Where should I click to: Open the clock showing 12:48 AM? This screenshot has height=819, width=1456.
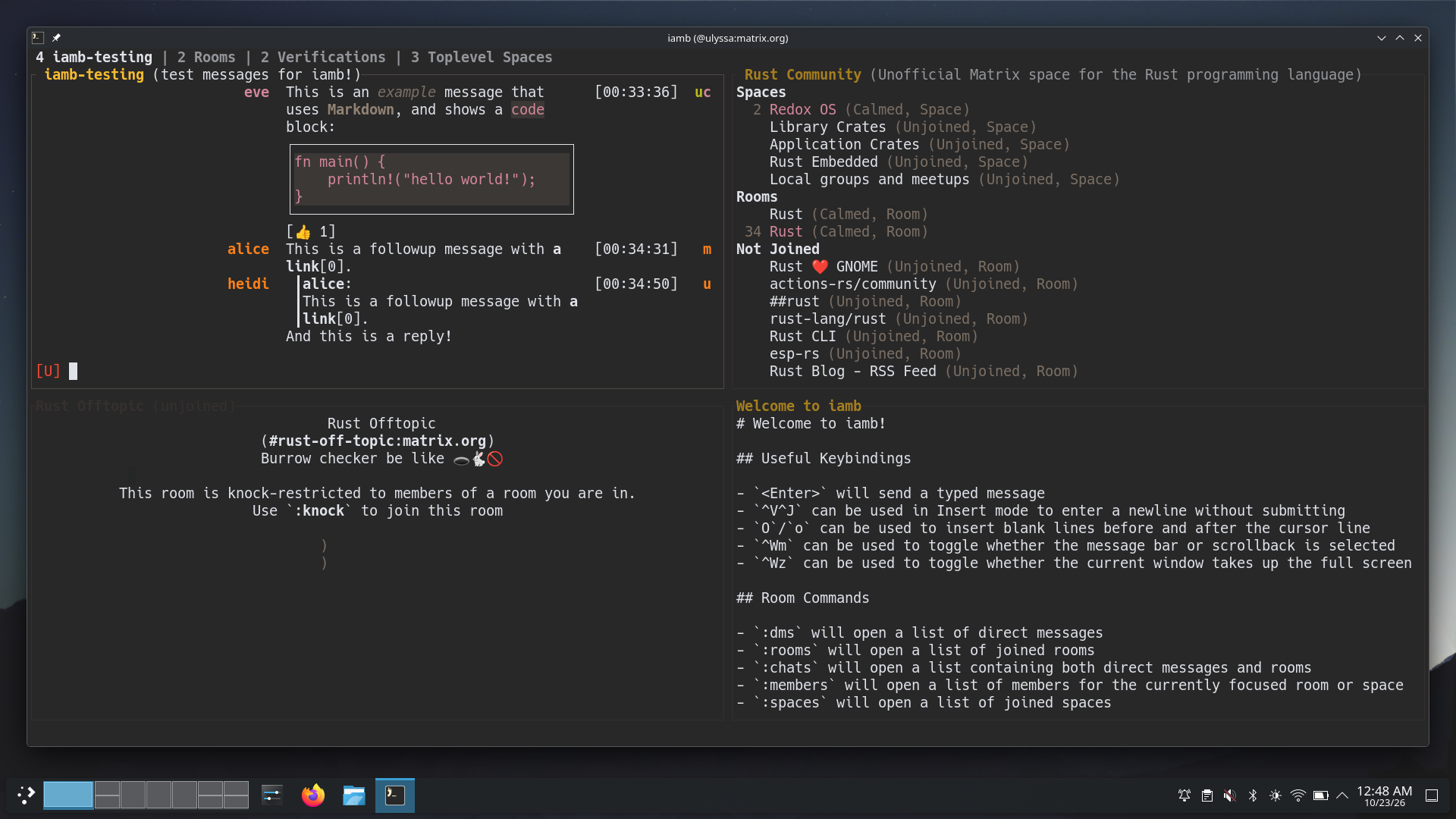pyautogui.click(x=1385, y=795)
